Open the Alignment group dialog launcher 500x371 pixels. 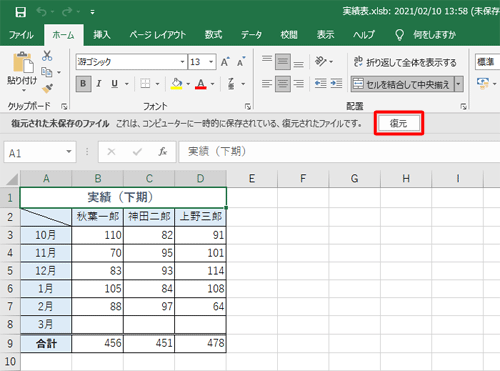click(463, 106)
